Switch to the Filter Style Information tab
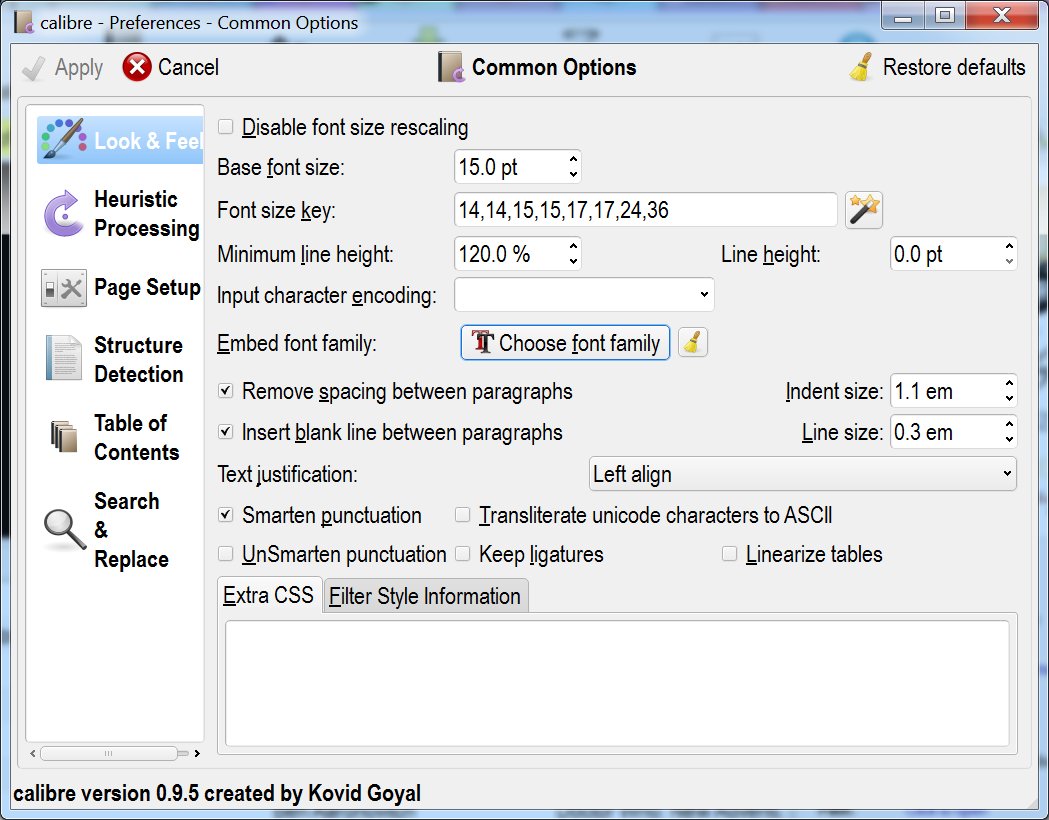This screenshot has width=1049, height=820. point(425,596)
